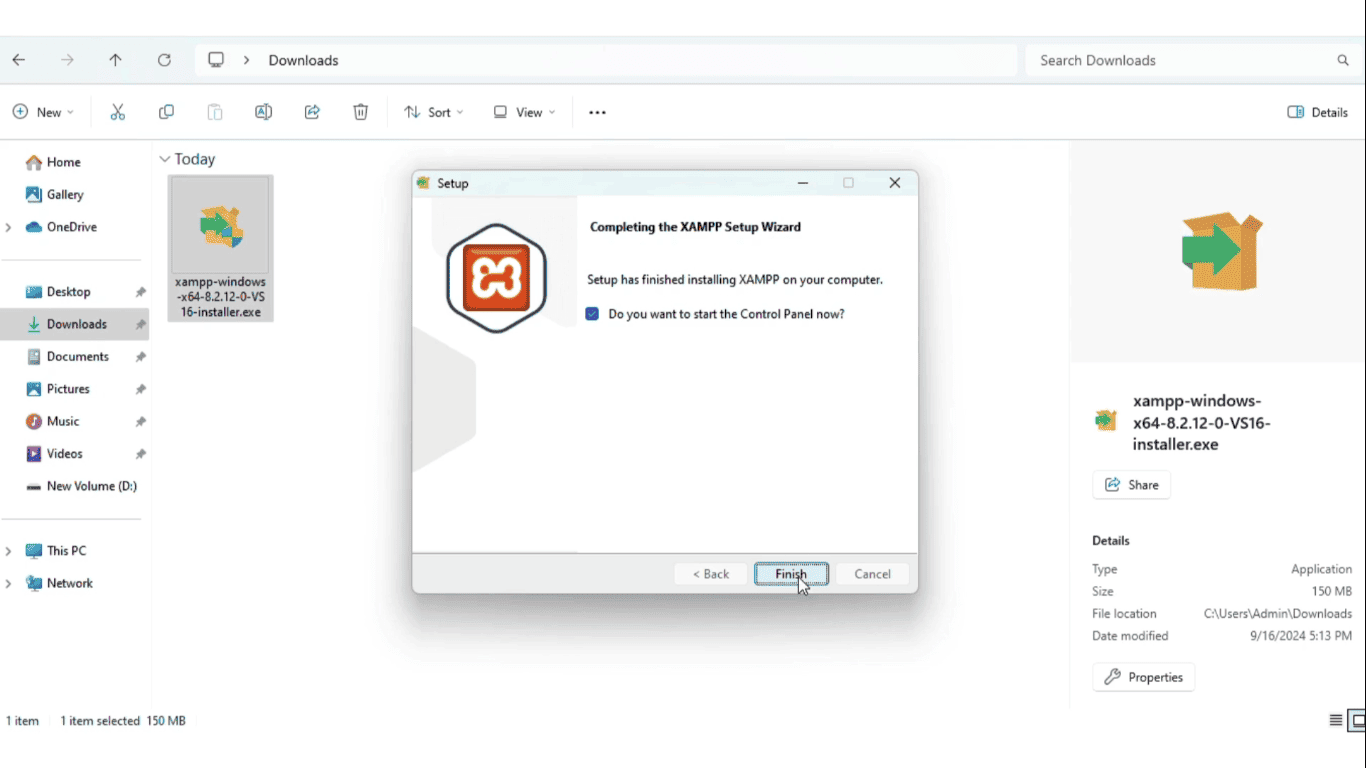Image resolution: width=1366 pixels, height=768 pixels.
Task: Click the XAMPP logo in the Setup wizard
Action: 496,278
